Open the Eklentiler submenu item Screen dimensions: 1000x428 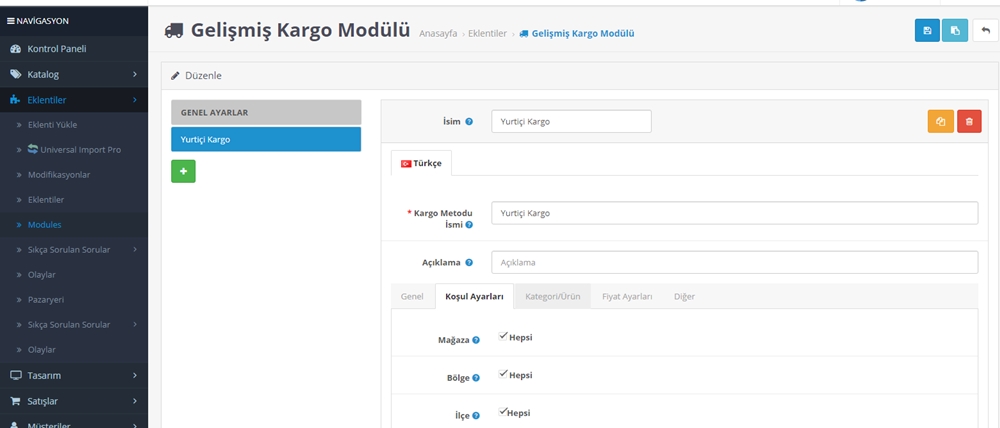[x=45, y=200]
